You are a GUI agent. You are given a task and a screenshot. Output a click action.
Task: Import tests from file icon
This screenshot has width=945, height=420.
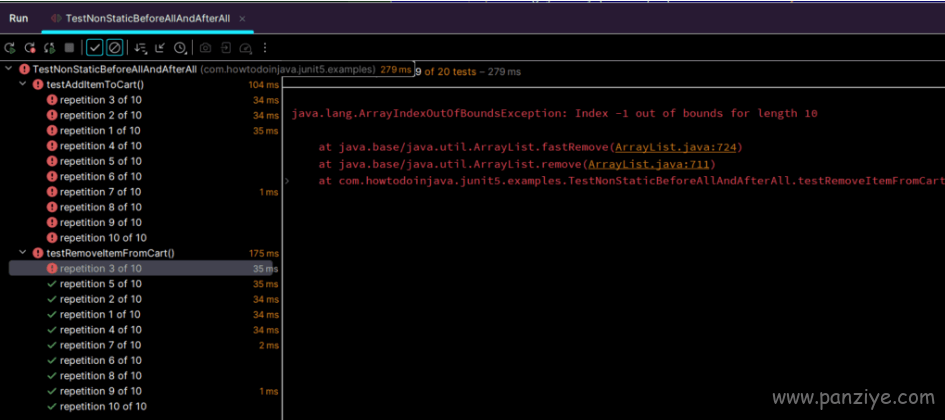(x=225, y=48)
